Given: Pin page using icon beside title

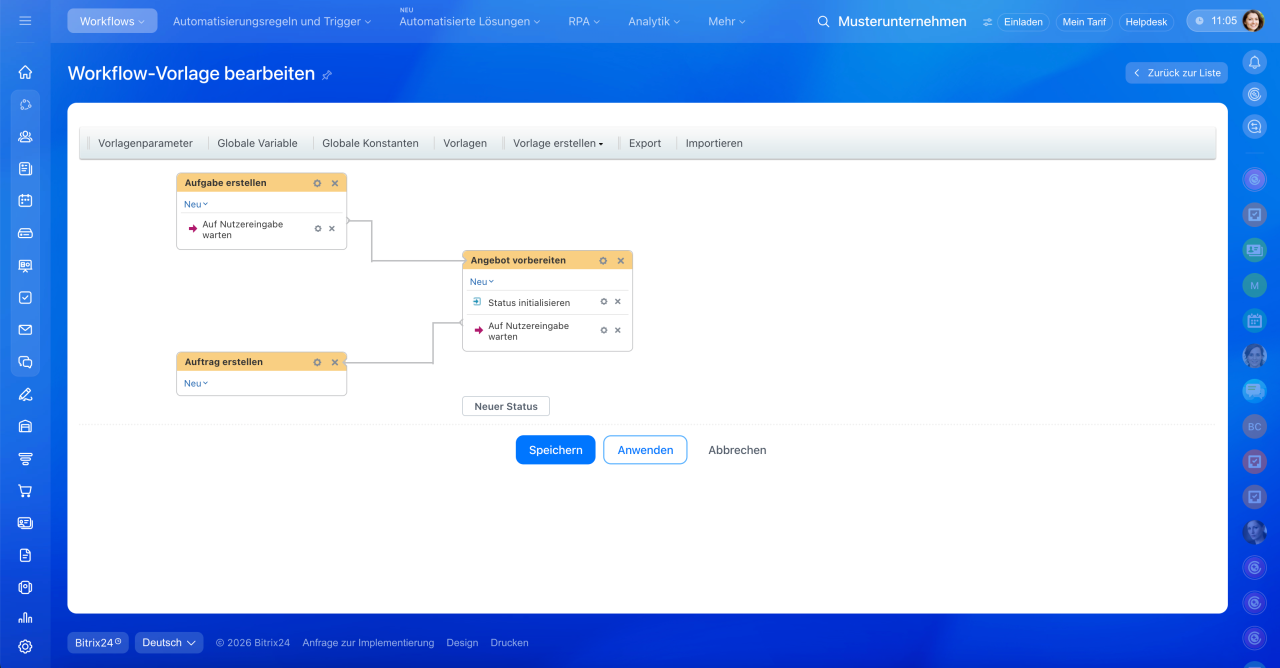Looking at the screenshot, I should [327, 75].
